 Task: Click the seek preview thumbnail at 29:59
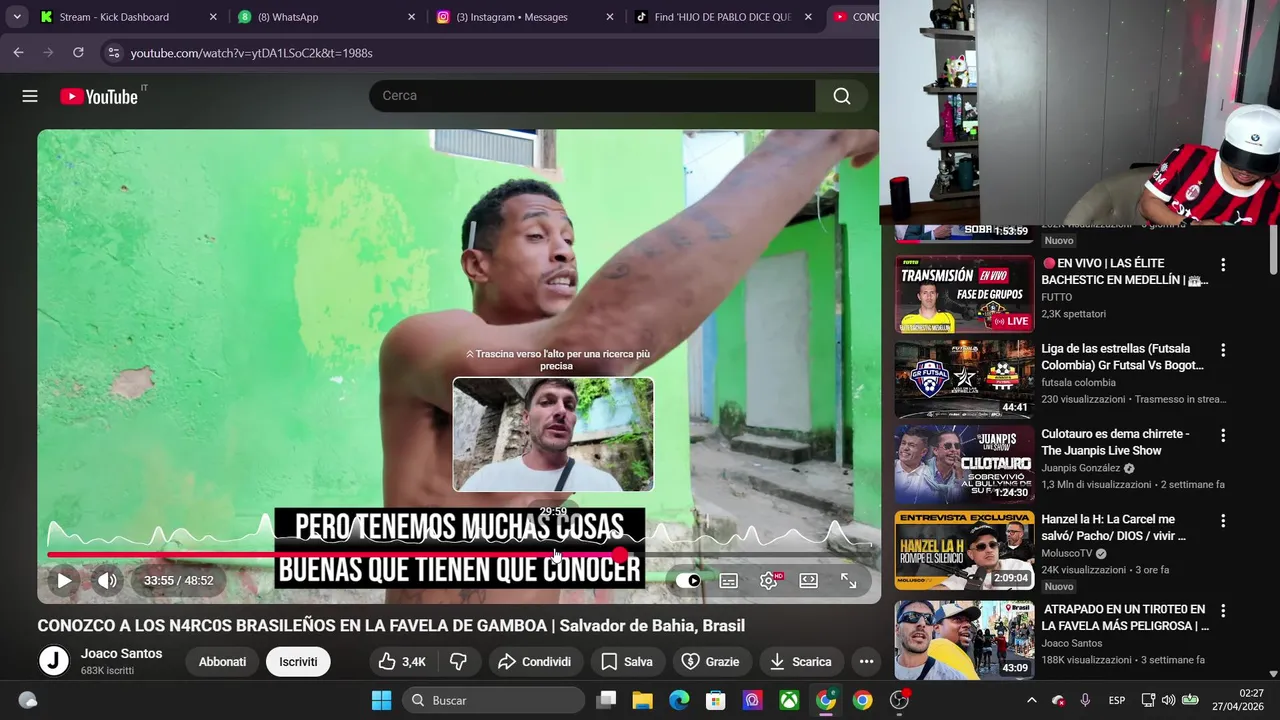tap(553, 434)
